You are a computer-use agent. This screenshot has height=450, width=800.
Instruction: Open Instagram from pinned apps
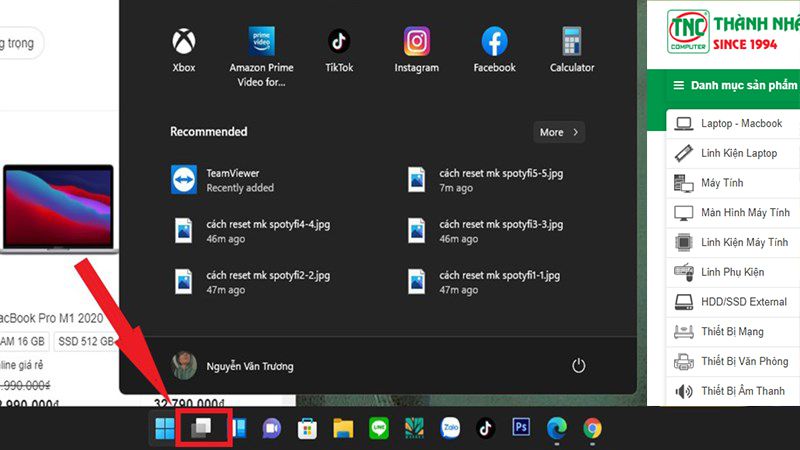click(x=416, y=51)
